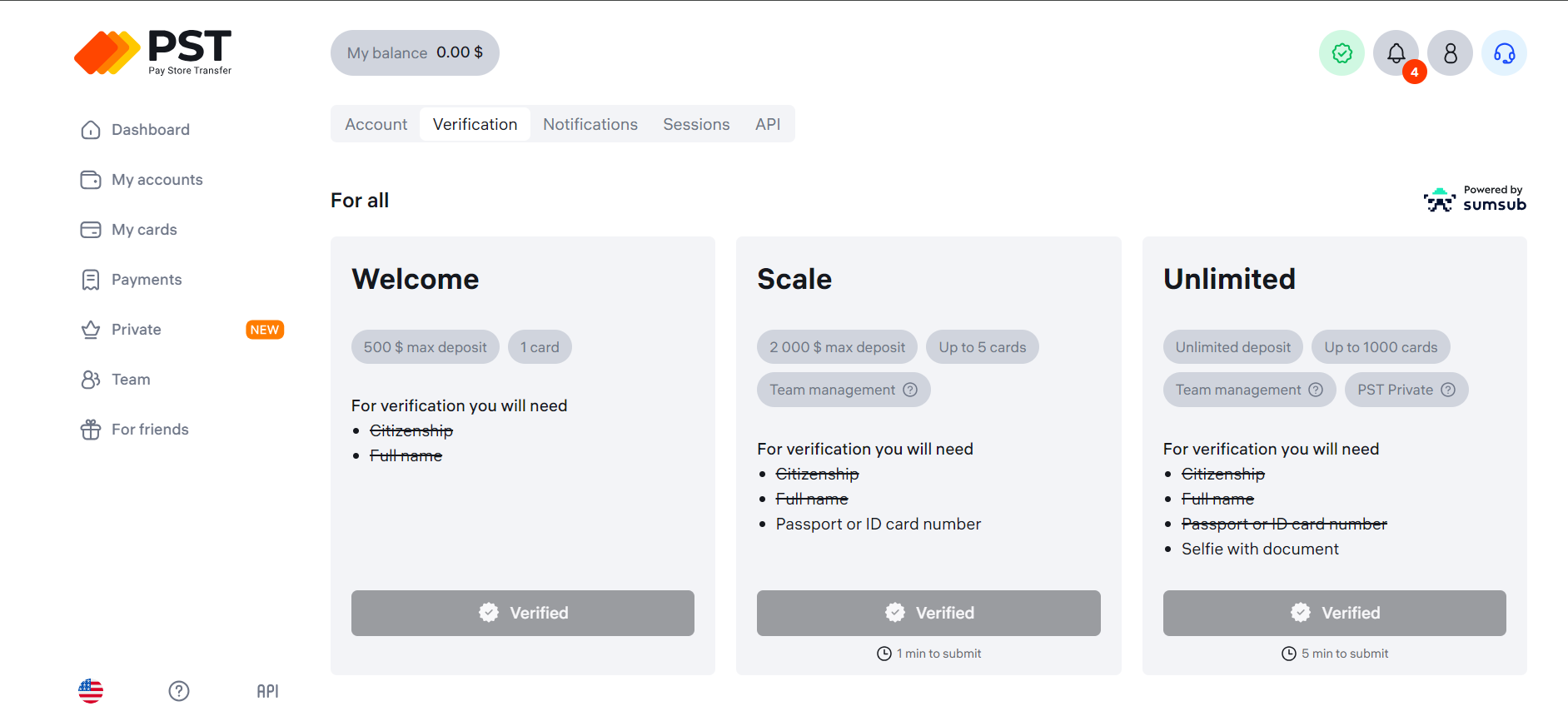Viewport: 1568px width, 711px height.
Task: Open the notifications bell icon
Action: (1396, 53)
